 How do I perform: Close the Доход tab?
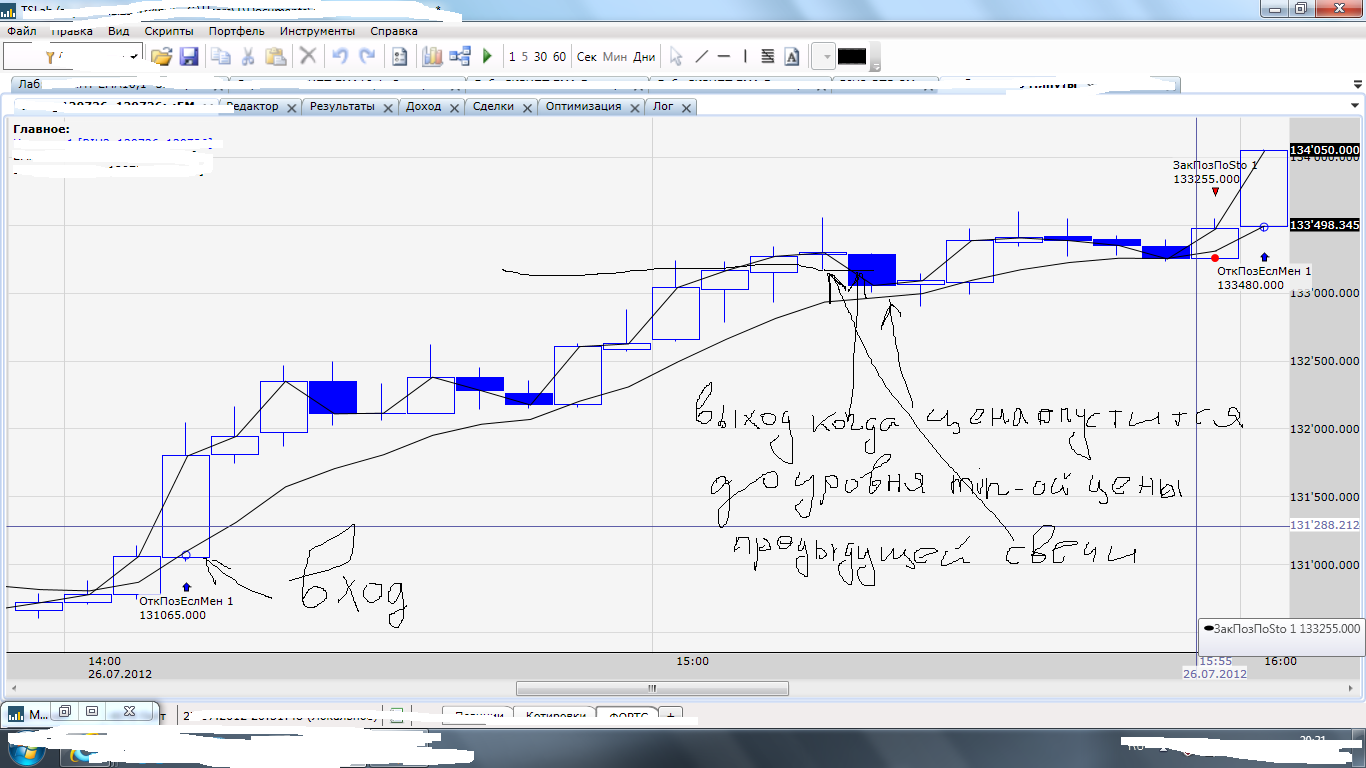(453, 107)
